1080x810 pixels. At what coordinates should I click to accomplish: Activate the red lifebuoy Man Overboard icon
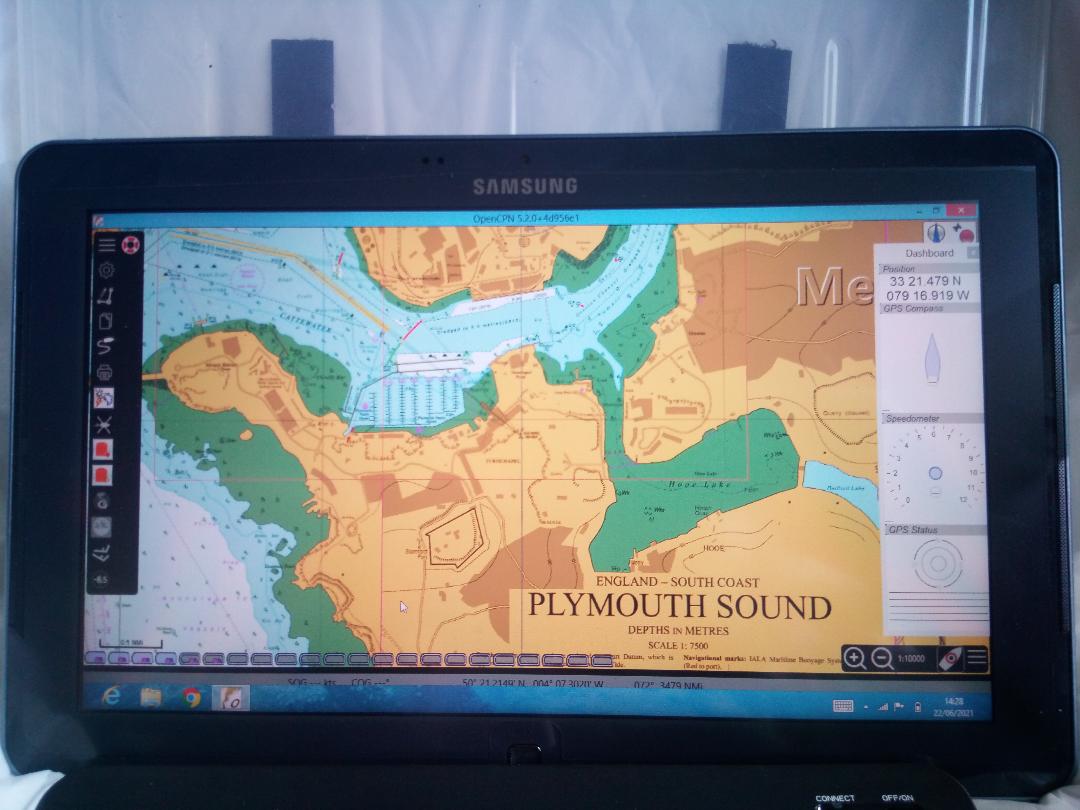(130, 245)
